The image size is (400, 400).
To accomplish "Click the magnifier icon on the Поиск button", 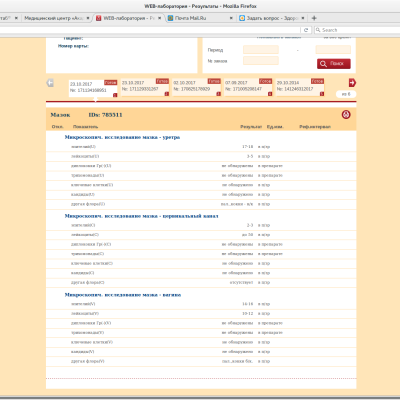I will pyautogui.click(x=323, y=64).
